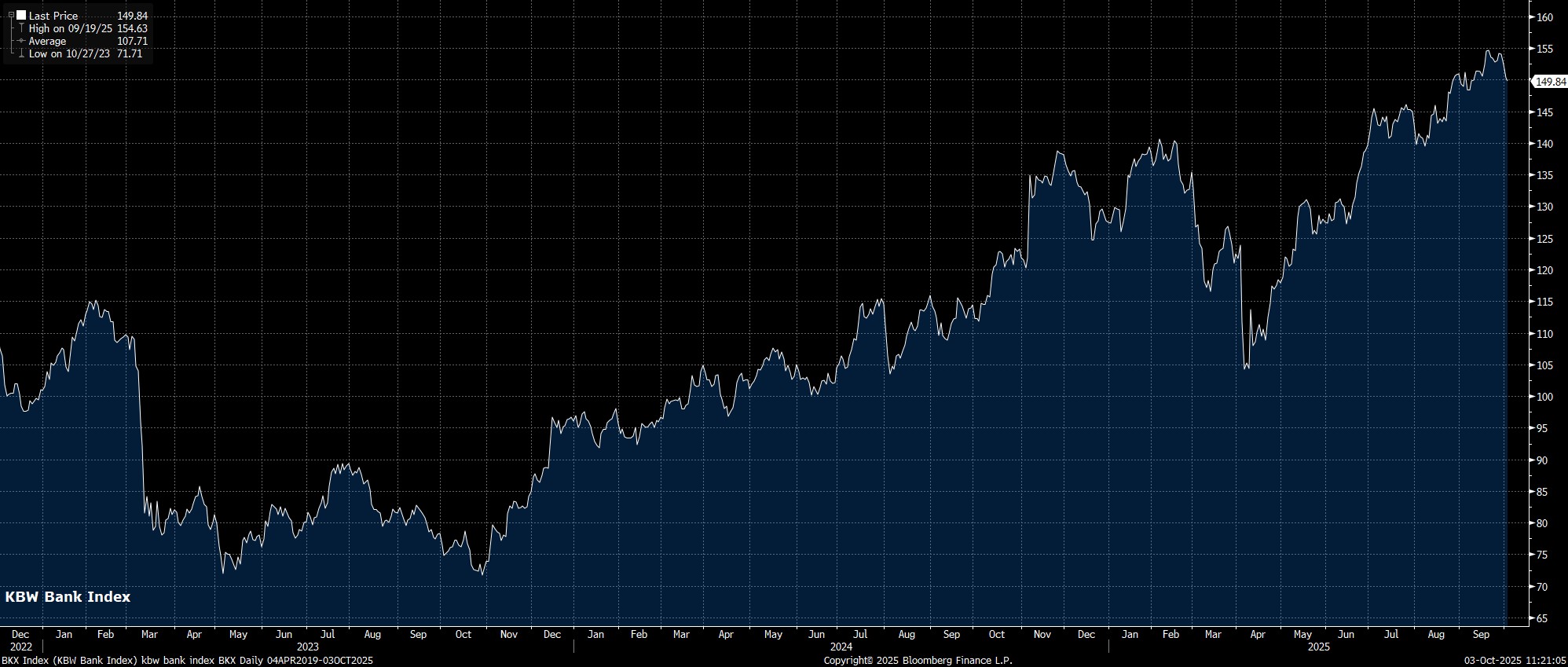Select the Average legend entry text
Image resolution: width=1568 pixels, height=667 pixels.
click(47, 41)
